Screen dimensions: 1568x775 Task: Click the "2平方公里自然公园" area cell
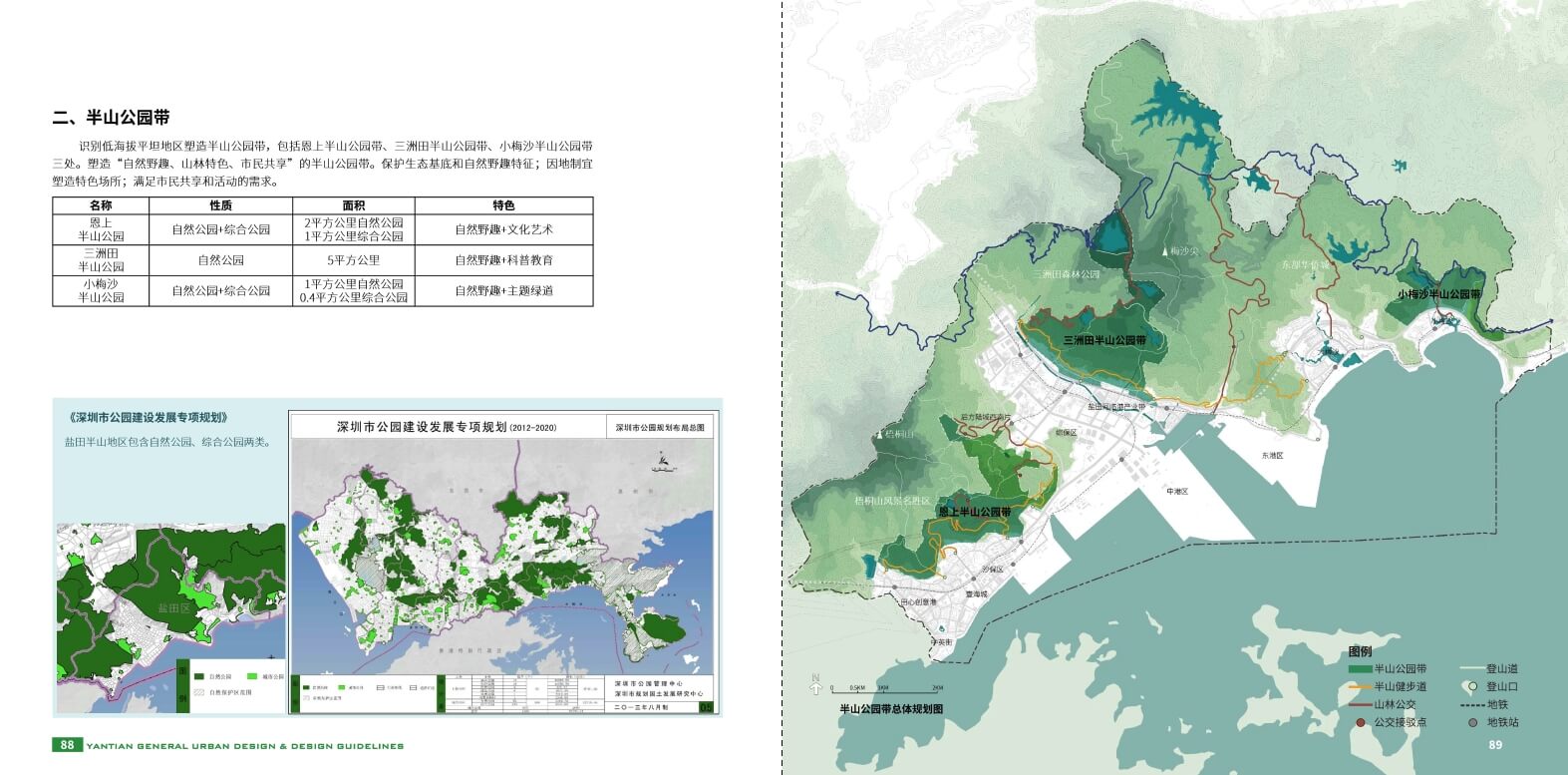[354, 223]
